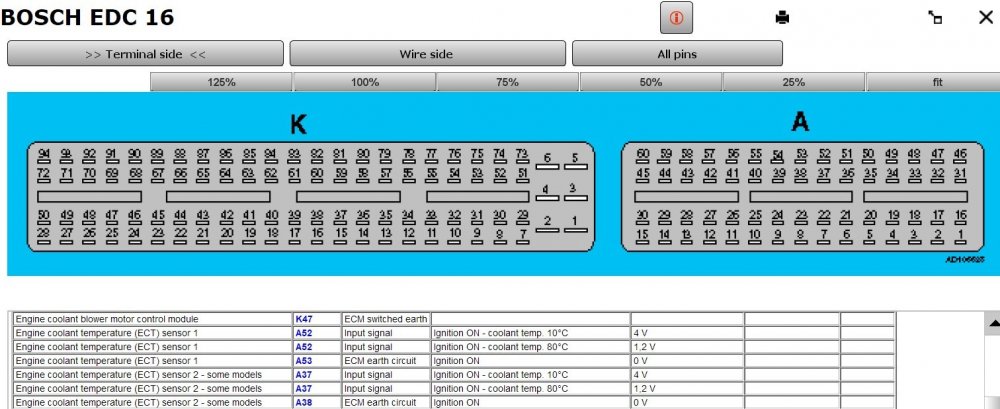Open the red info icon button

(x=676, y=18)
